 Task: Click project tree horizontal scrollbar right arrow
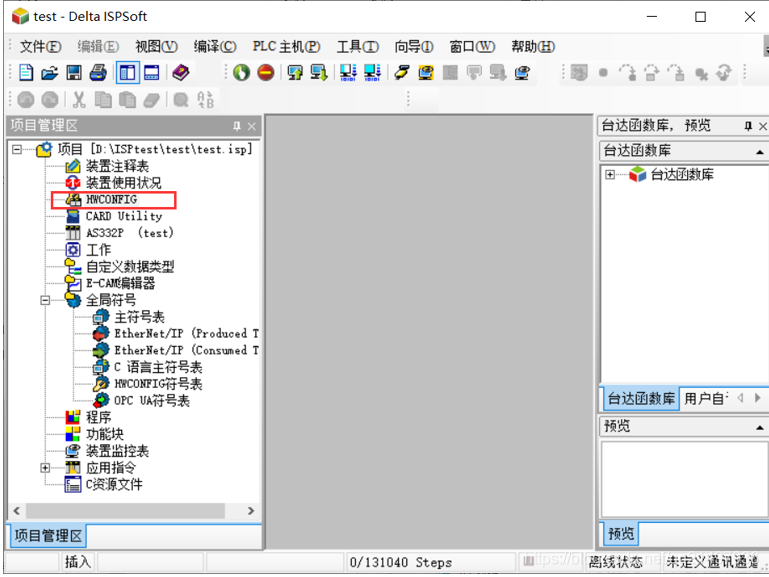[x=251, y=511]
